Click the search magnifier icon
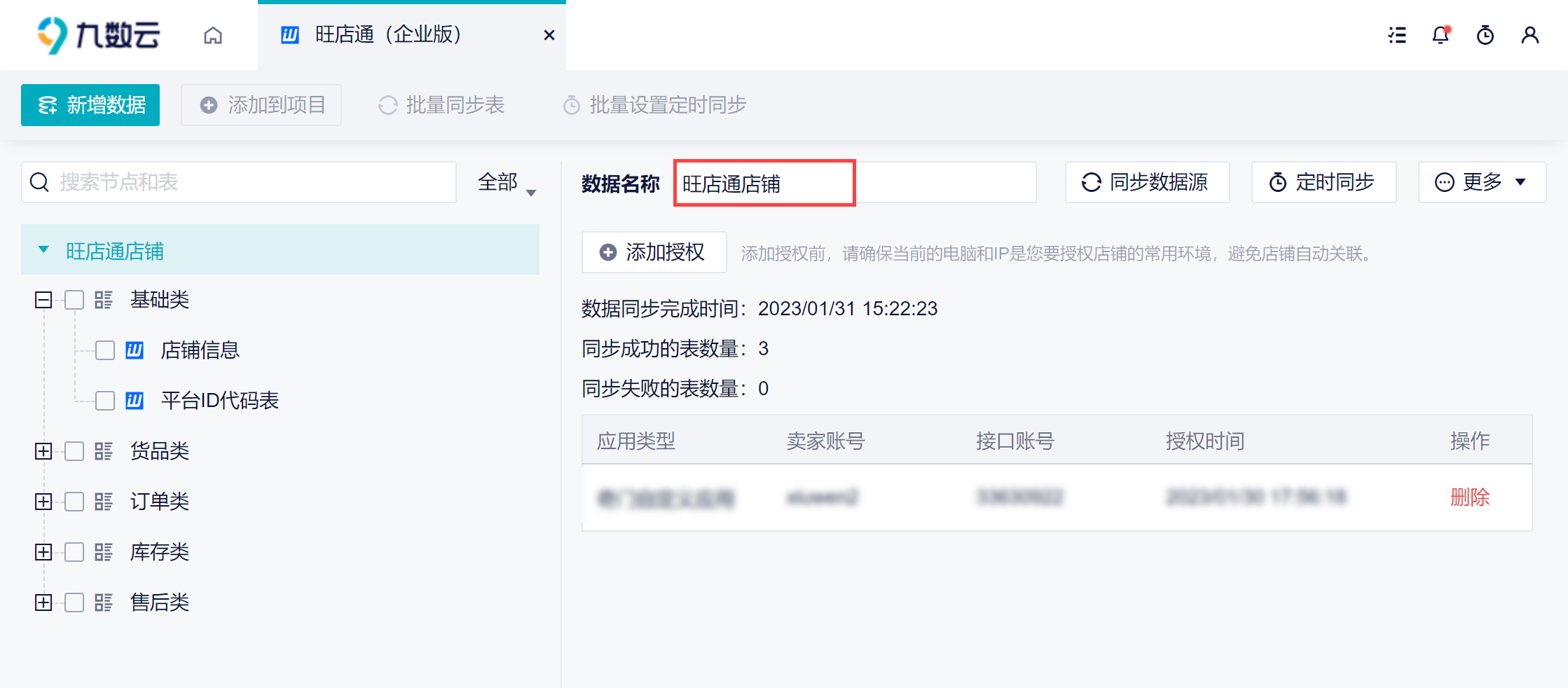This screenshot has width=1568, height=688. click(39, 182)
